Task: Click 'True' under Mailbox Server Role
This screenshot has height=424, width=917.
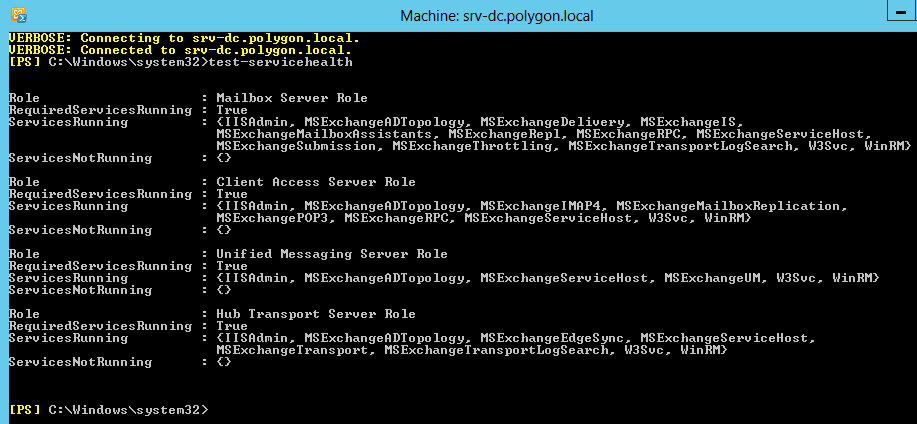Action: click(232, 110)
